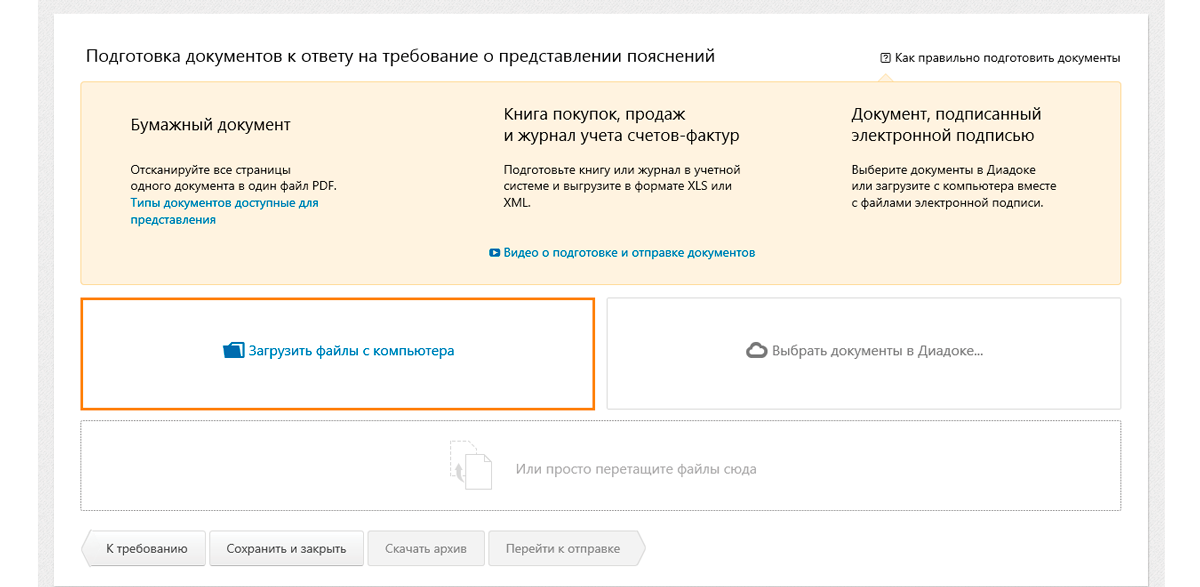Viewport: 1200px width, 587px height.
Task: Click the paragraph mentioning XLS или XML
Action: 622,186
